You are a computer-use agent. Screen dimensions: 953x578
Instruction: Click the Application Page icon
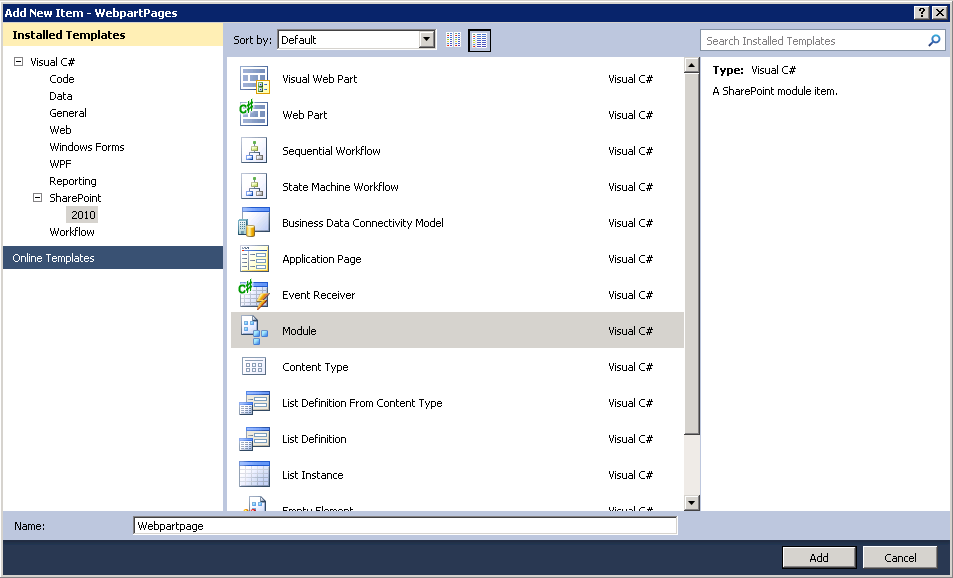tap(254, 259)
